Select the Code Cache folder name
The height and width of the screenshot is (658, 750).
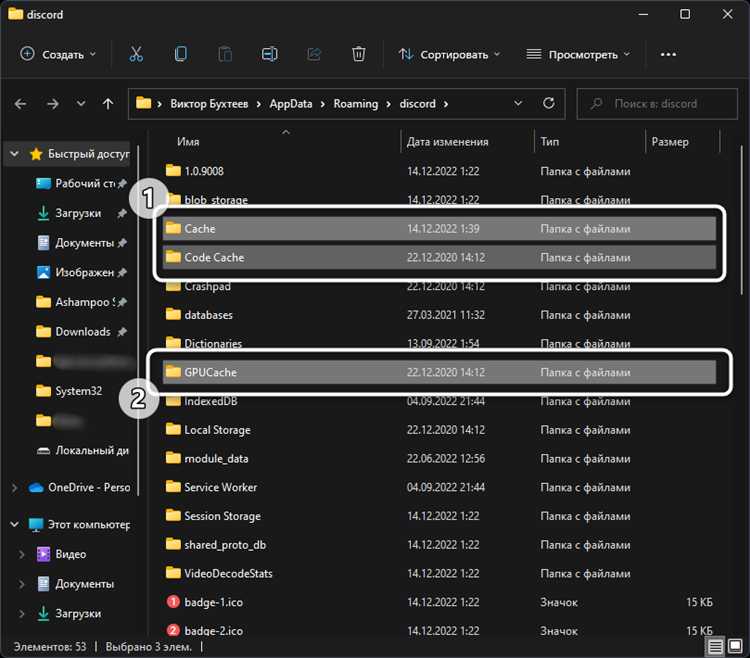214,257
